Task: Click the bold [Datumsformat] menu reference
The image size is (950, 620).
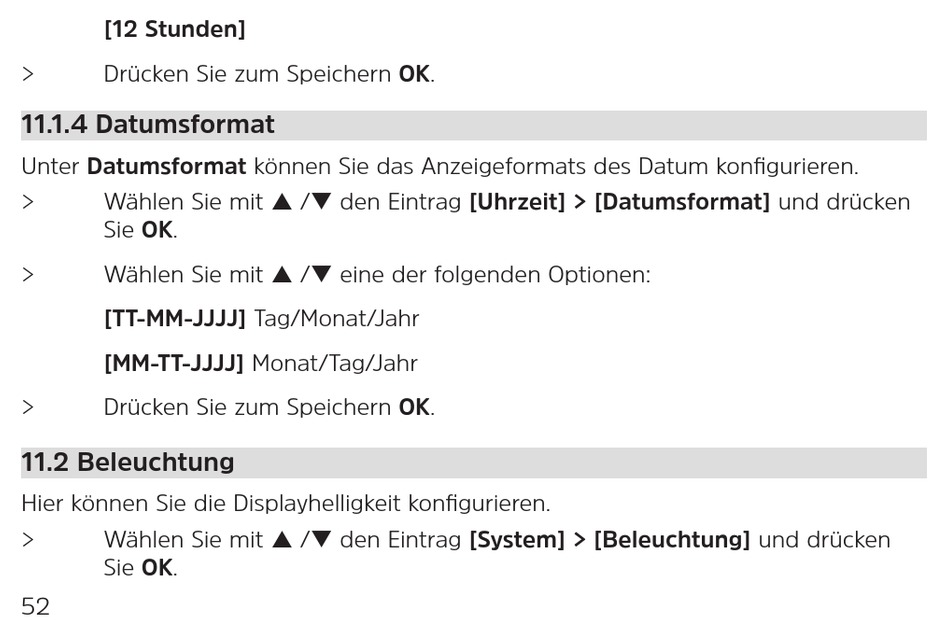Action: tap(682, 202)
